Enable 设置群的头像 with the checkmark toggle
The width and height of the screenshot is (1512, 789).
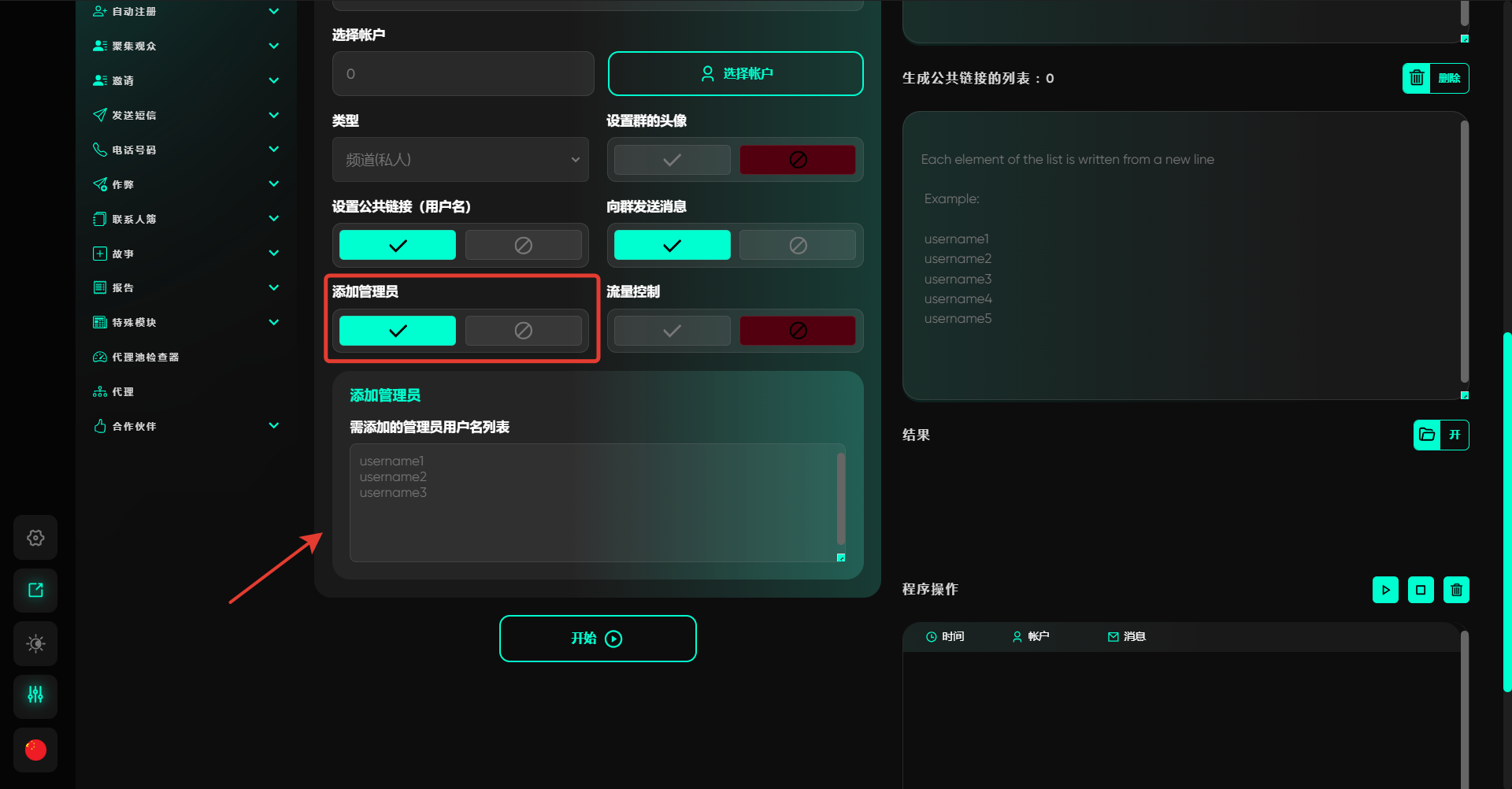[x=672, y=160]
